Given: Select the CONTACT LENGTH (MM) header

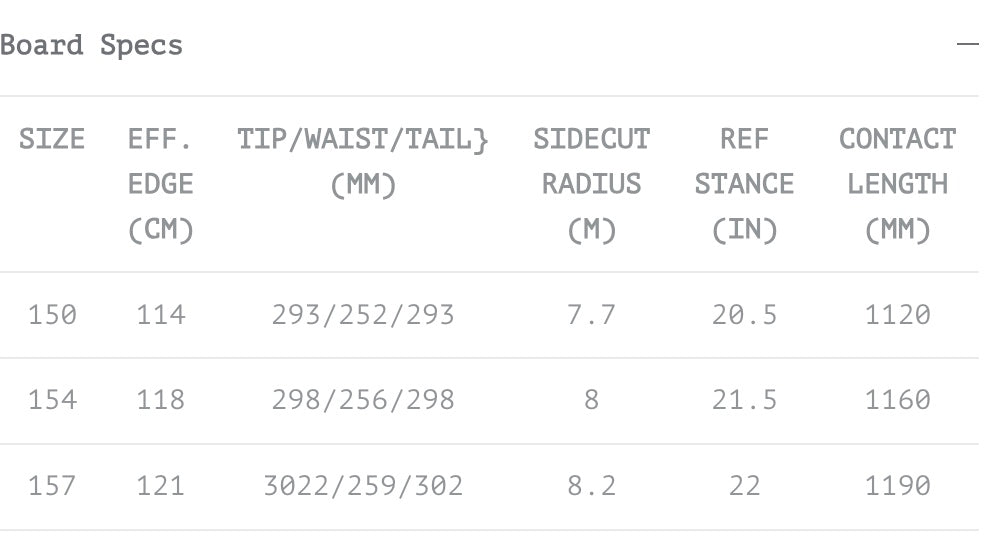Looking at the screenshot, I should [897, 184].
